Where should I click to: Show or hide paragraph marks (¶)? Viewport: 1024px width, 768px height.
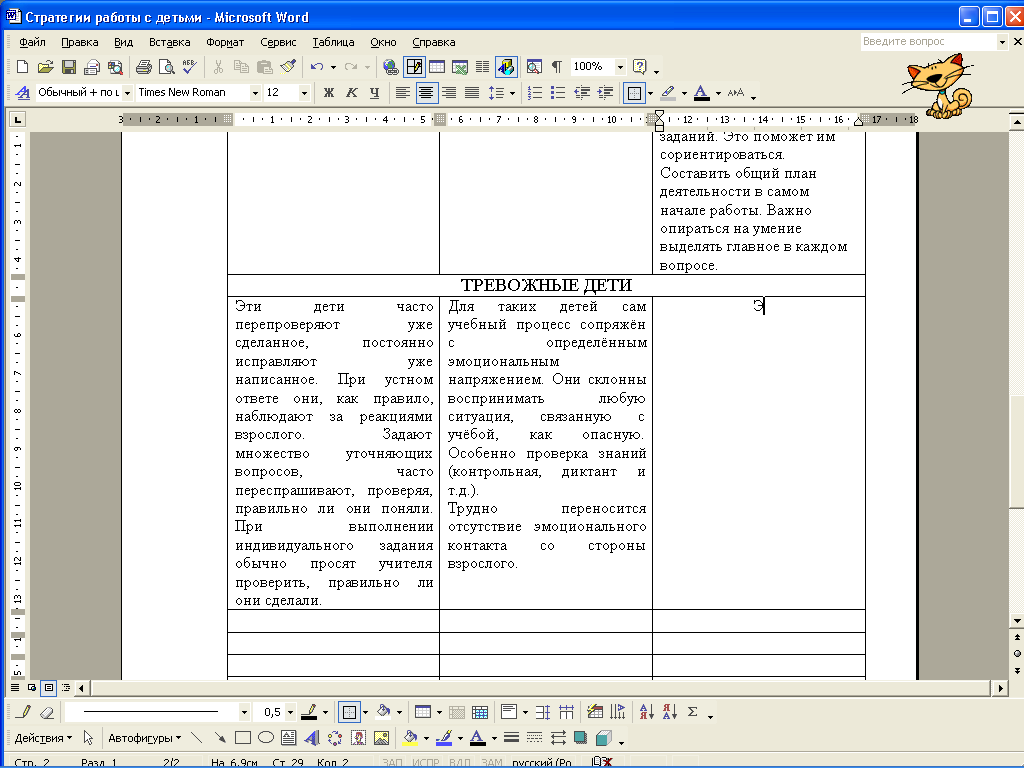tap(557, 67)
